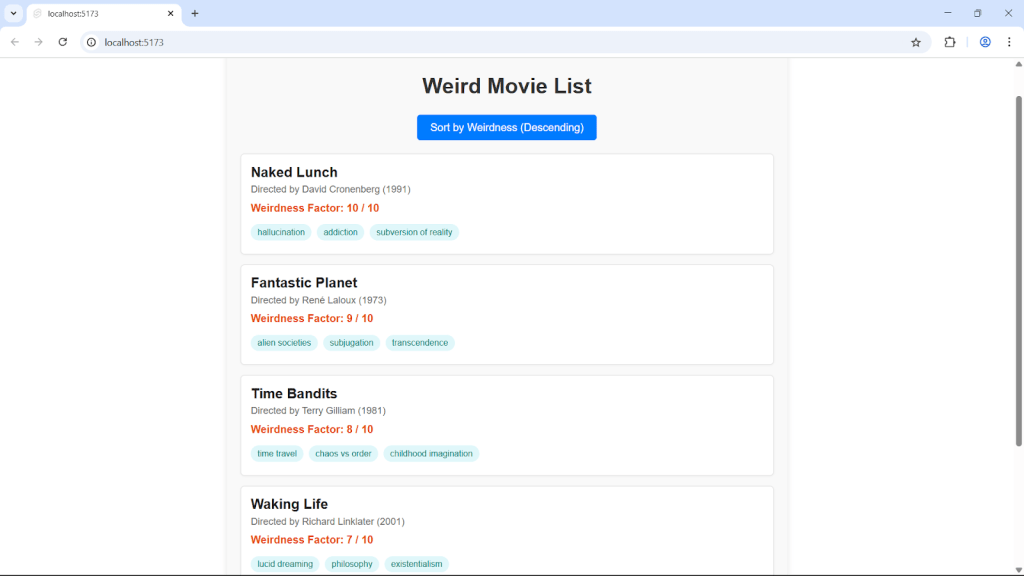The image size is (1024, 576).
Task: Click the transcendence tag under Fantastic Planet
Action: [420, 342]
